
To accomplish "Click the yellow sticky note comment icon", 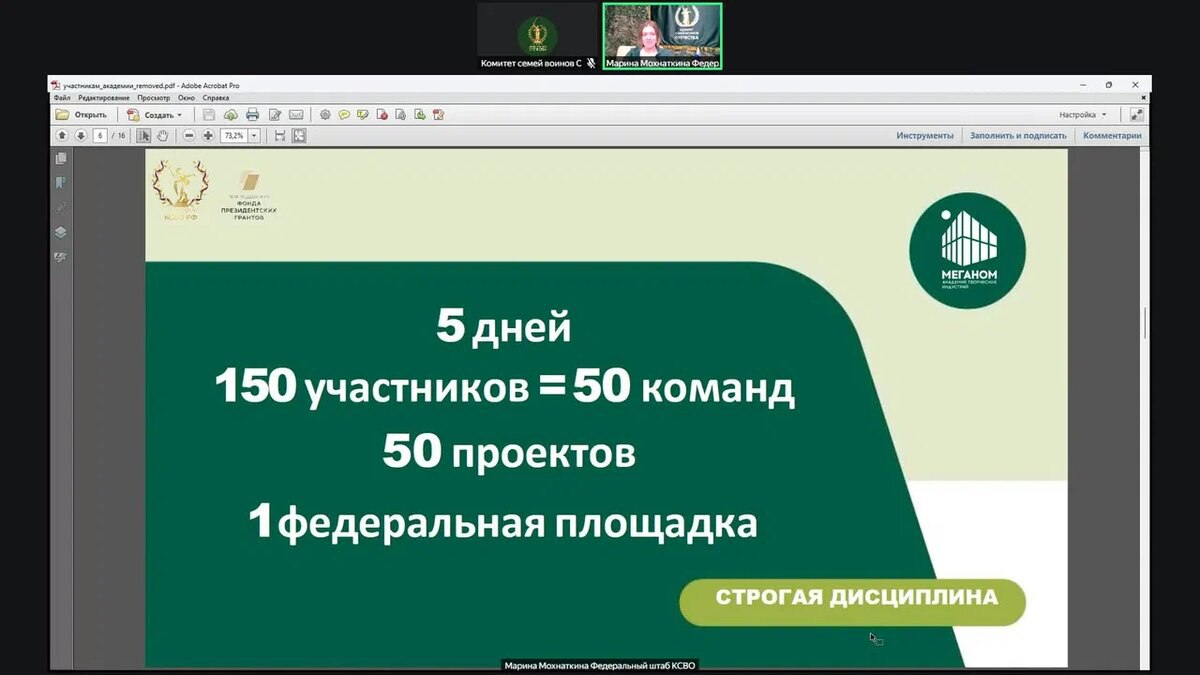I will 344,115.
